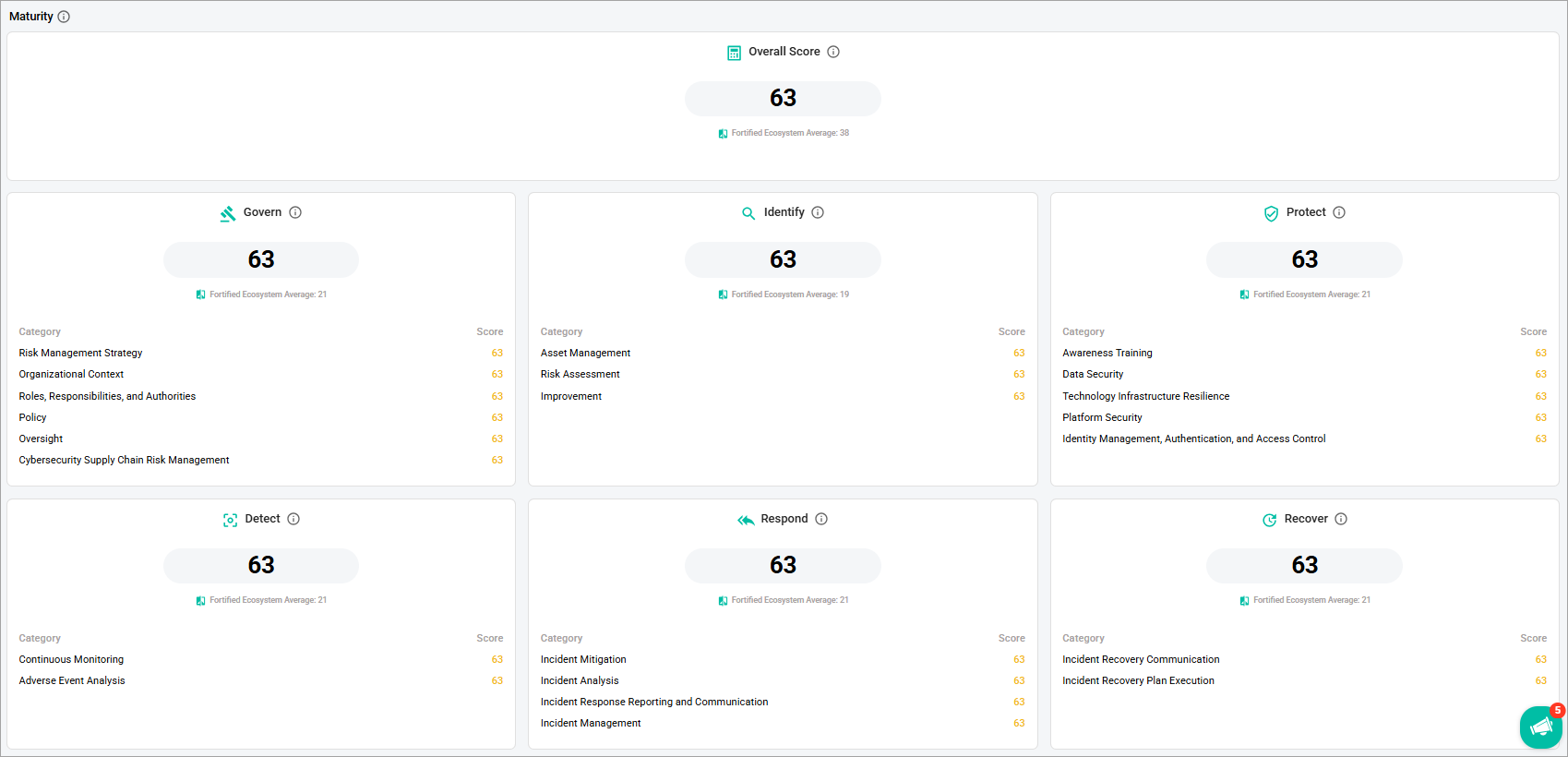This screenshot has width=1568, height=757.
Task: Click the Identify magnifier icon
Action: 748,213
